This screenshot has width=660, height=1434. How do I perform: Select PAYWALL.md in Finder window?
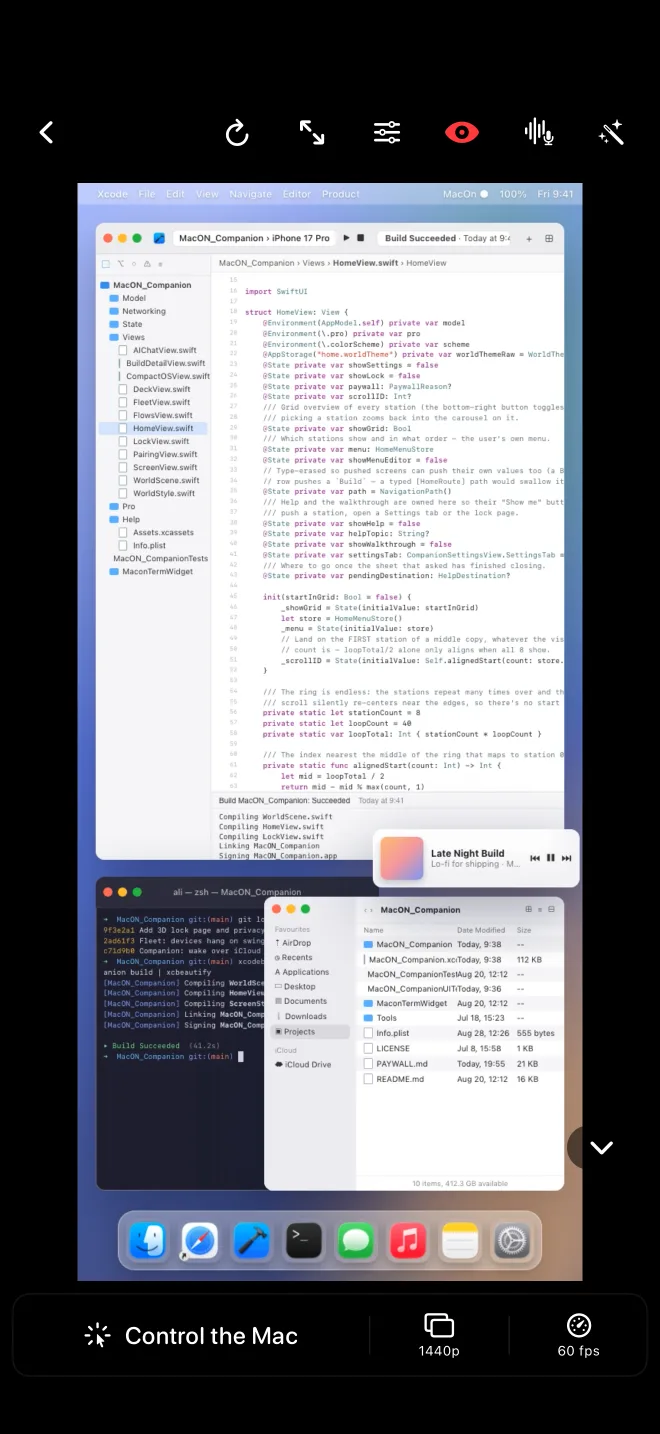[x=395, y=1064]
